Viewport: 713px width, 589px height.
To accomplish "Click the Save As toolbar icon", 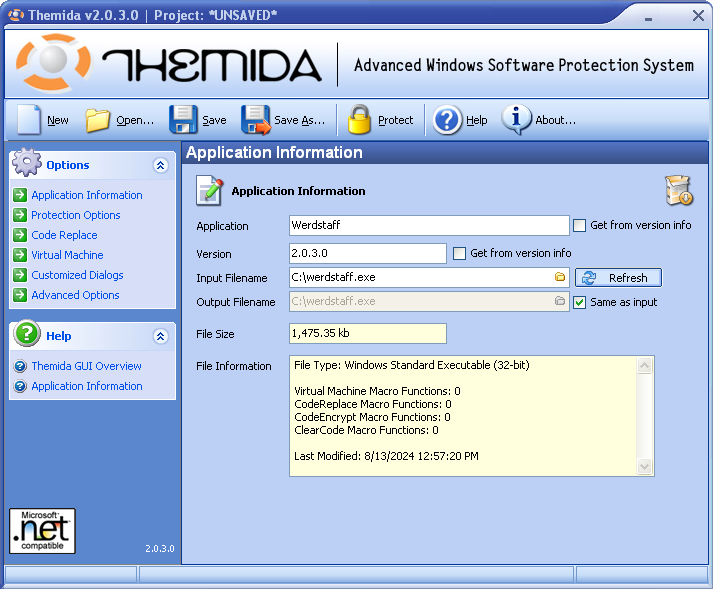I will tap(256, 120).
